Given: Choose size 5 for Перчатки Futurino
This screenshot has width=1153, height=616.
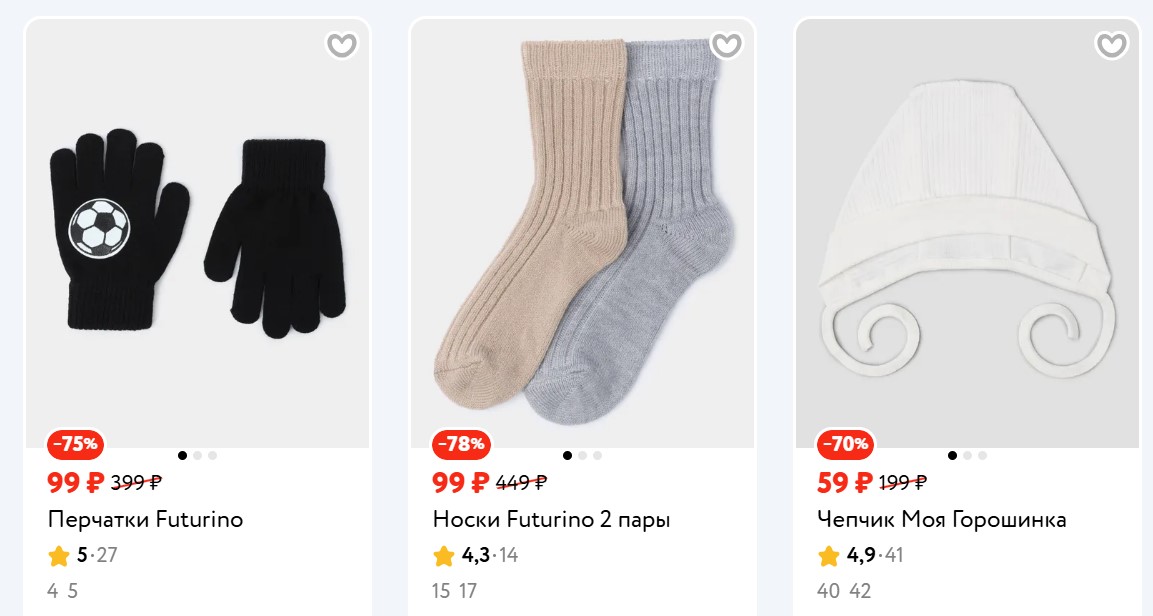Looking at the screenshot, I should (72, 591).
